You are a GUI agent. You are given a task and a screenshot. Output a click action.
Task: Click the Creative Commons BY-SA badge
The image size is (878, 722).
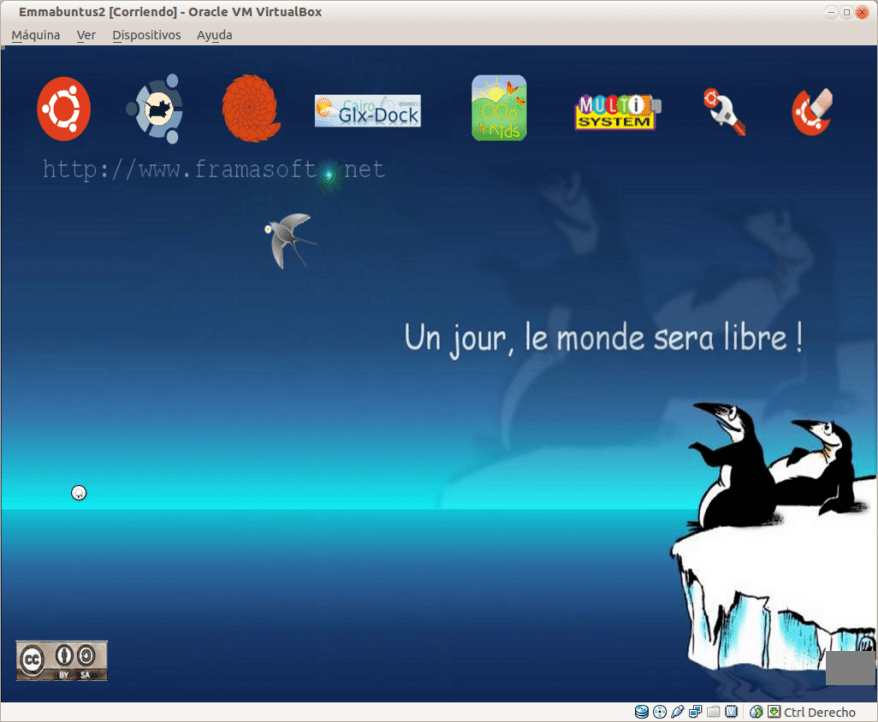(x=61, y=661)
